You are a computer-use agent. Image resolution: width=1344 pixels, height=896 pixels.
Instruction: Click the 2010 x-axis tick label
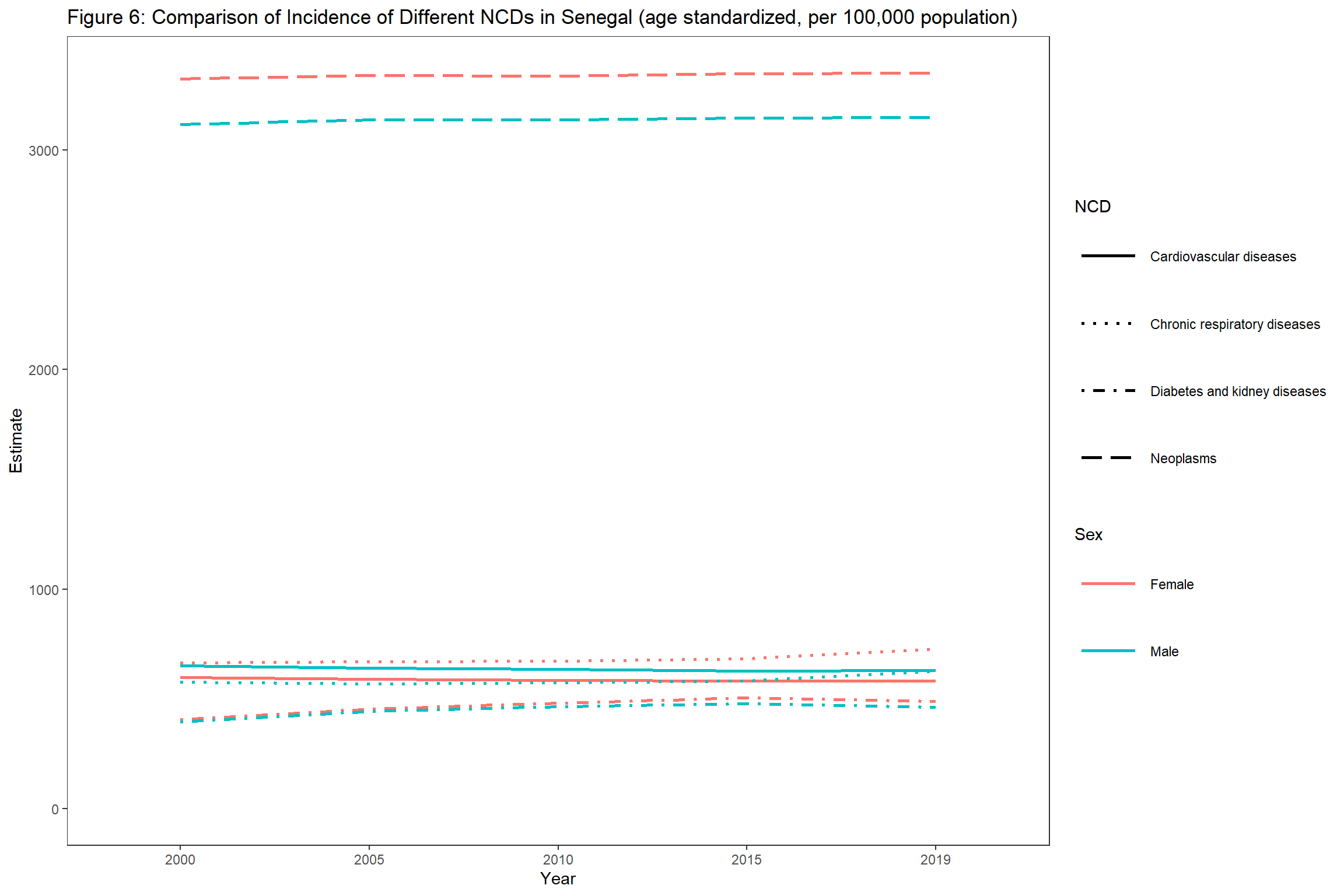[558, 859]
